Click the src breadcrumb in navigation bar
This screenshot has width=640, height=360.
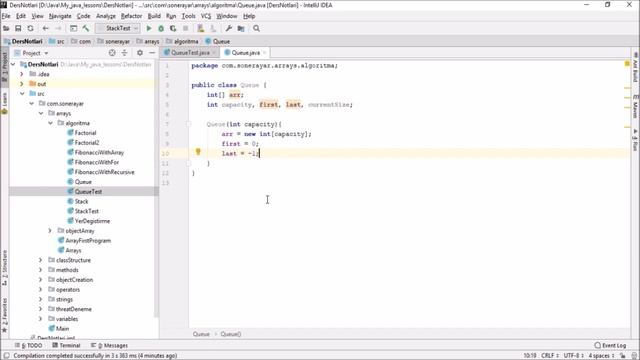tap(60, 42)
